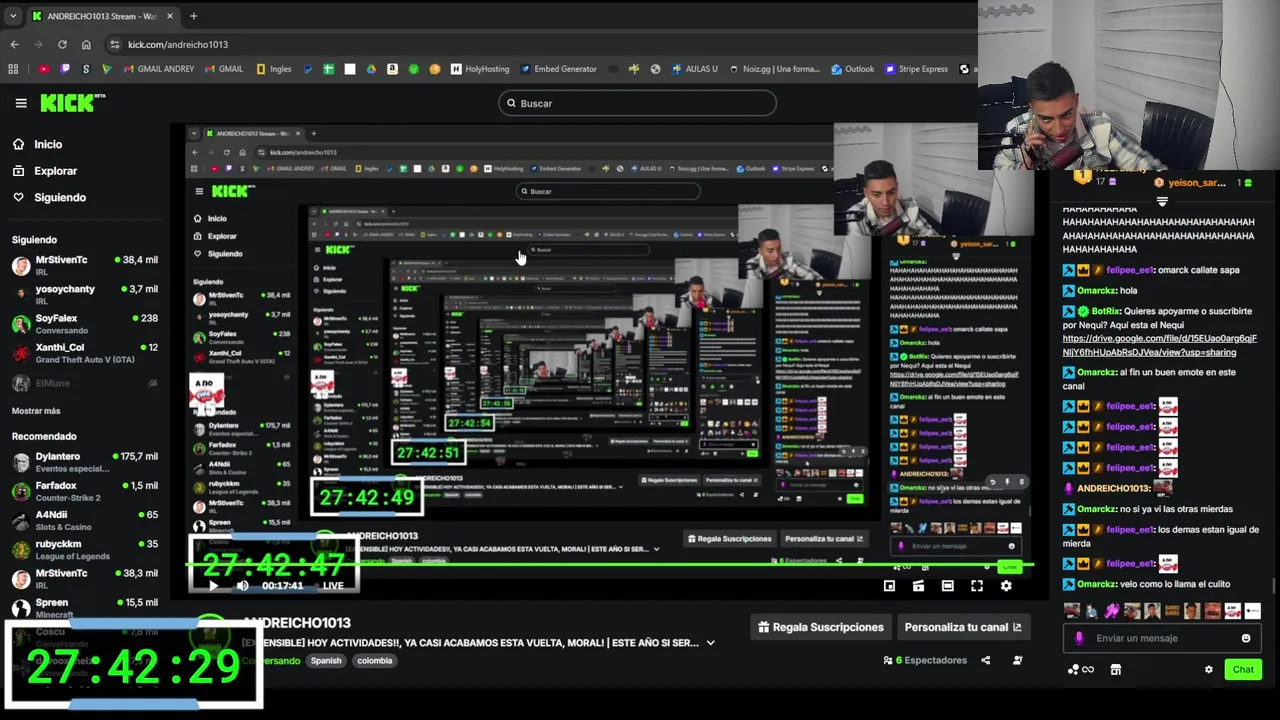The height and width of the screenshot is (720, 1280).
Task: Open yosoychanty channel in Siguiendo list
Action: (x=85, y=294)
